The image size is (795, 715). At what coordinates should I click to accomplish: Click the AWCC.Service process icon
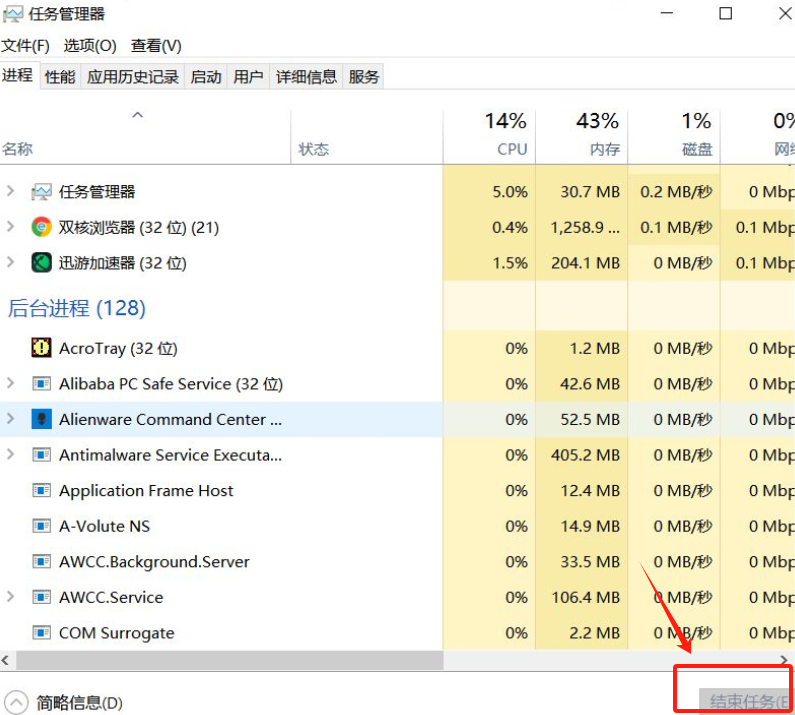(41, 597)
